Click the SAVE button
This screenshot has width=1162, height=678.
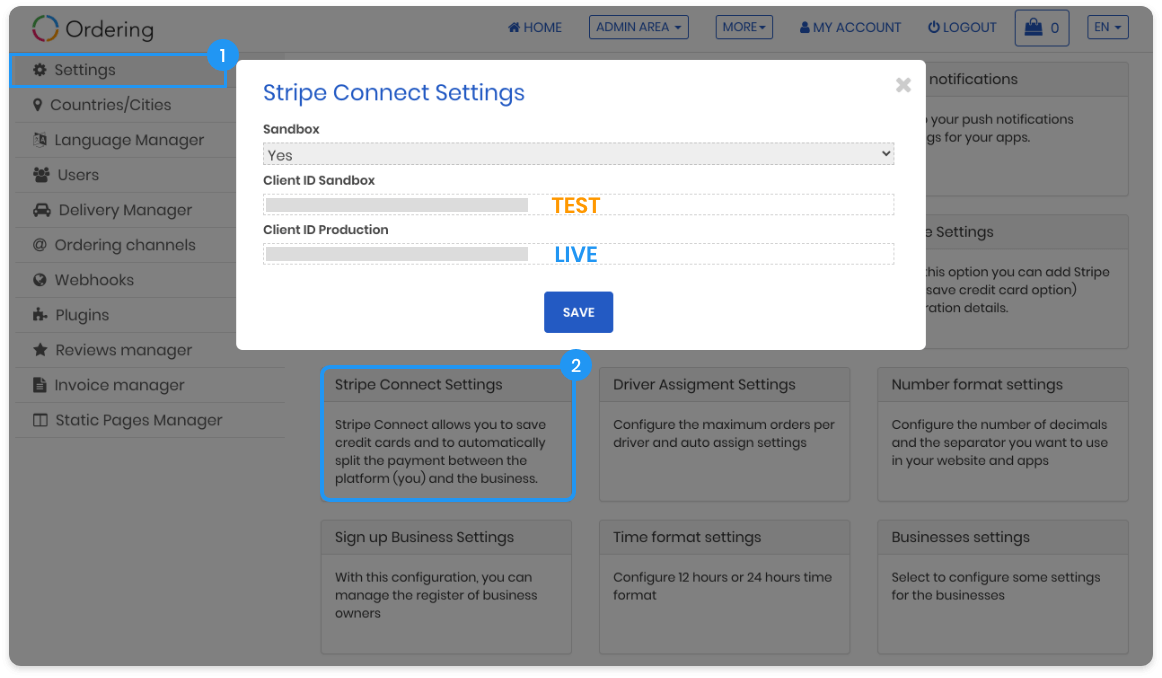578,312
